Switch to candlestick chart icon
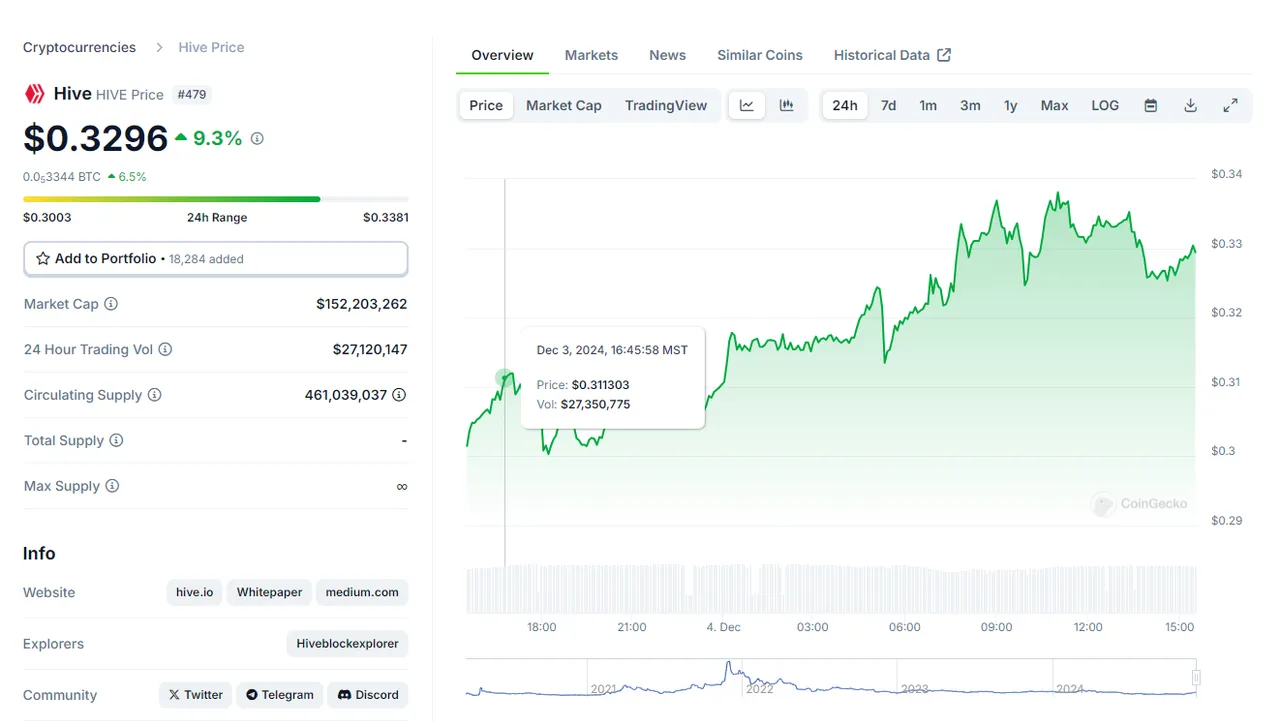The image size is (1280, 721). [x=787, y=105]
